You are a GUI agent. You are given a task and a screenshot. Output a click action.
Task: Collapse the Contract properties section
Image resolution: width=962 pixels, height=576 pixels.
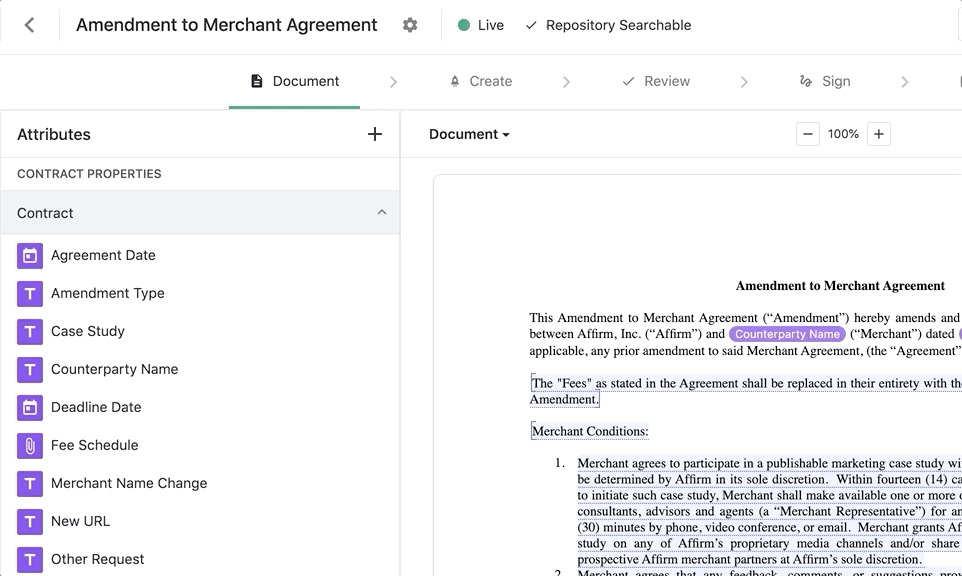(x=382, y=212)
